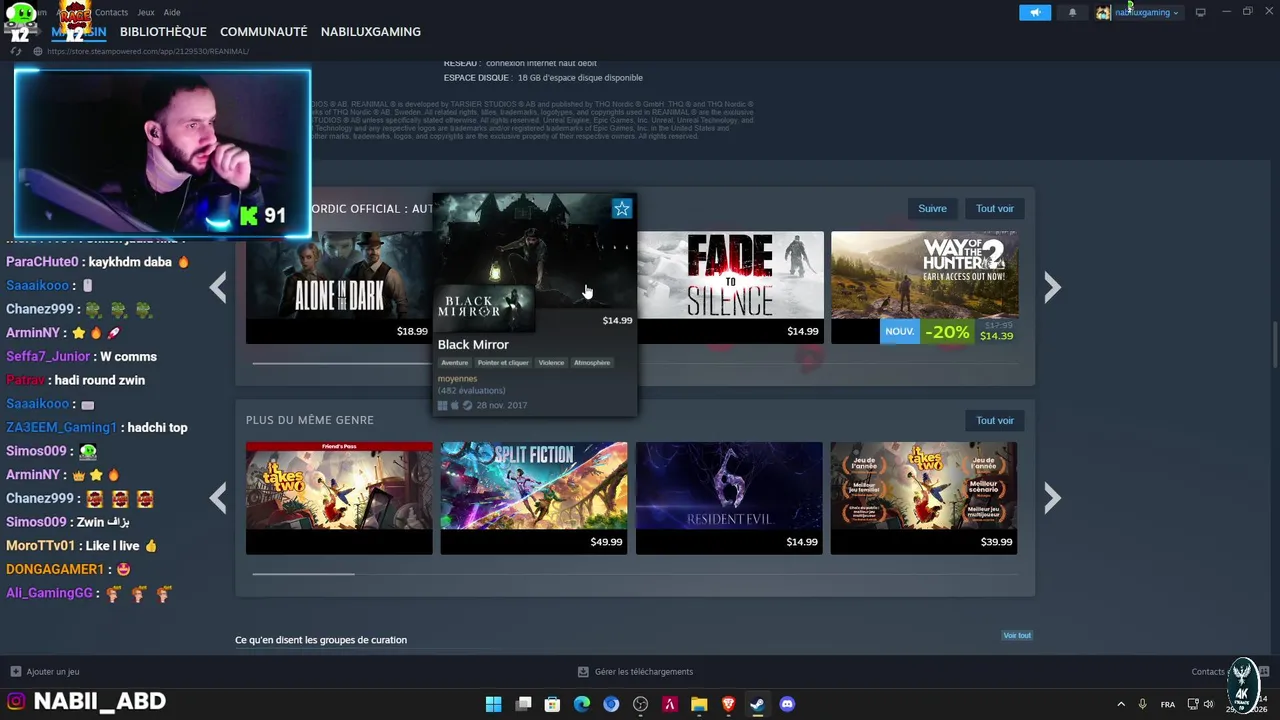Screen dimensions: 1280x720
Task: Click the page vertical scrollbar
Action: point(1275,345)
